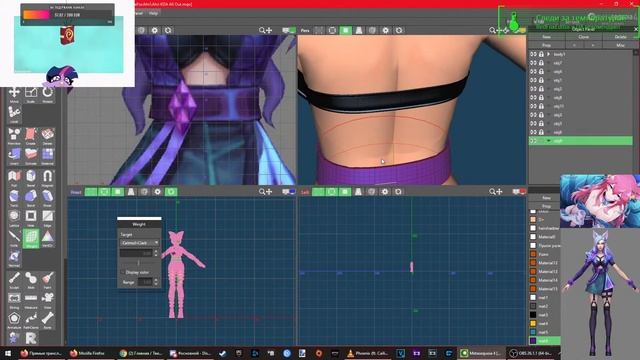Select the Bone tool

(x=47, y=320)
